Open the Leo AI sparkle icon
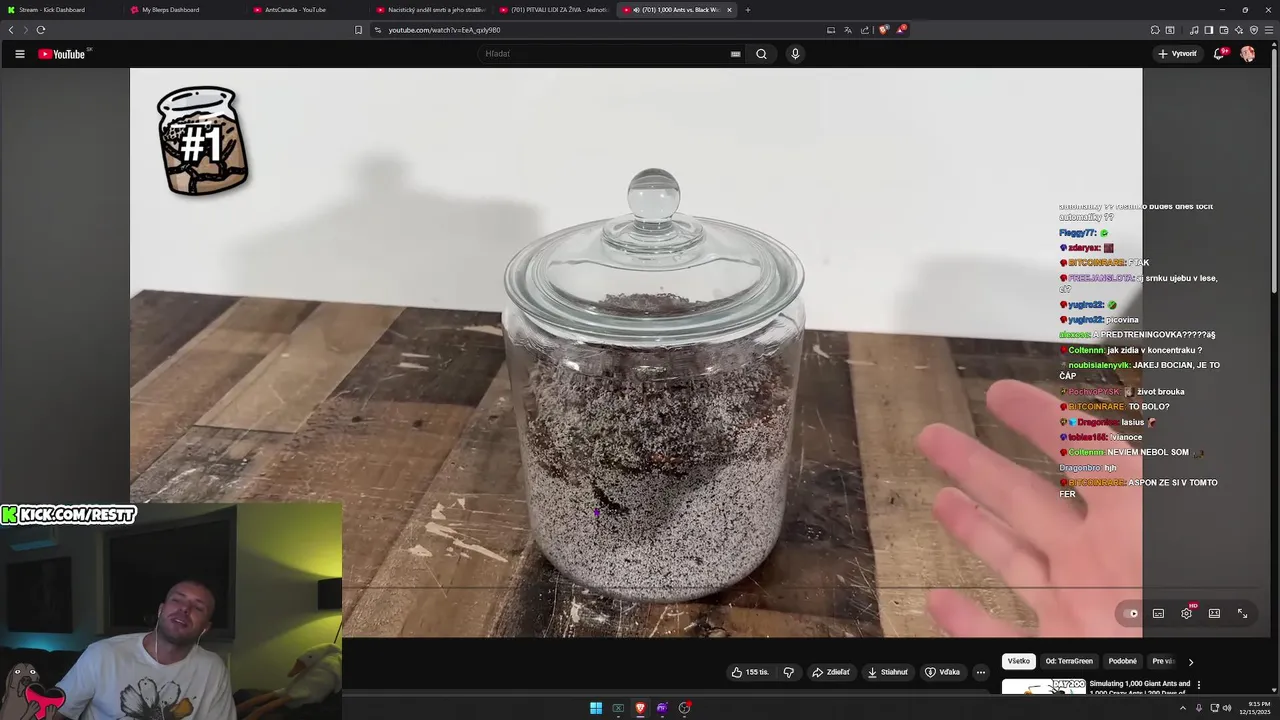Viewport: 1280px width, 720px height. click(1238, 30)
